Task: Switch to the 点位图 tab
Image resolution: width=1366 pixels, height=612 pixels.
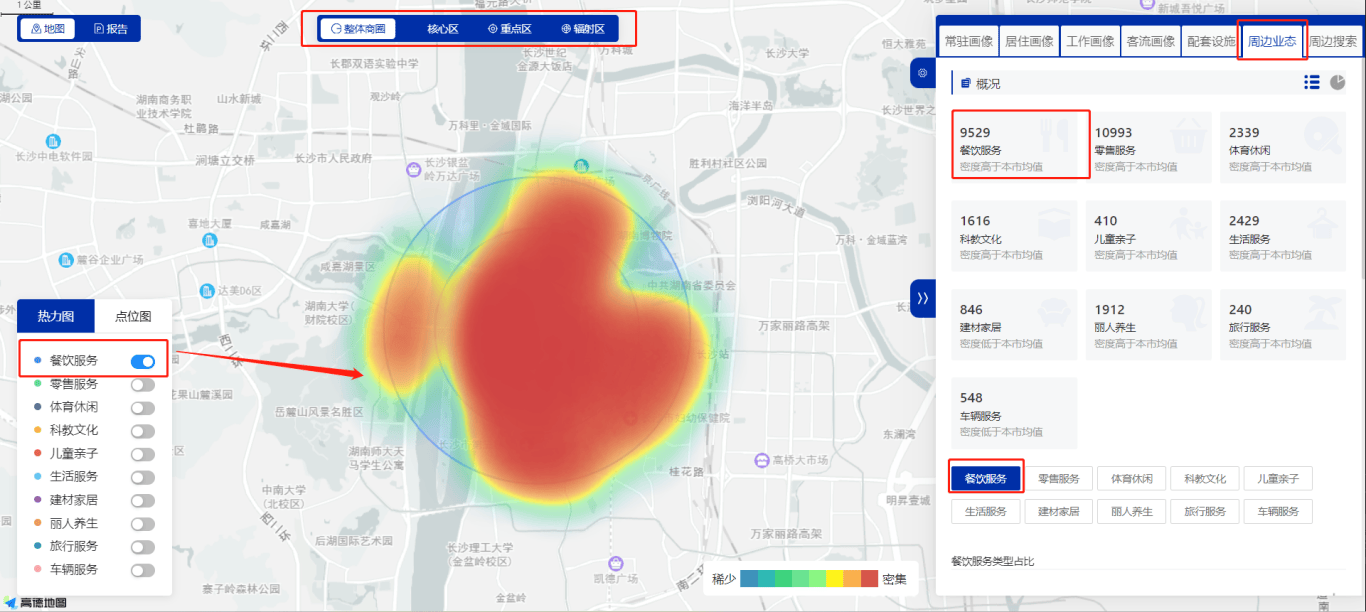Action: pyautogui.click(x=133, y=316)
